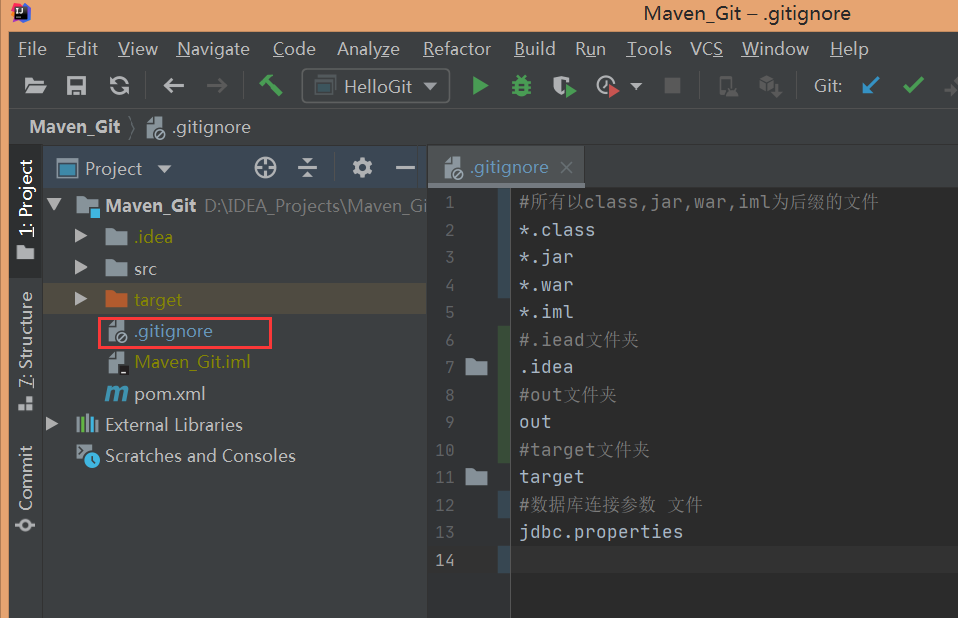
Task: Click the .idea line in editor
Action: tap(546, 367)
